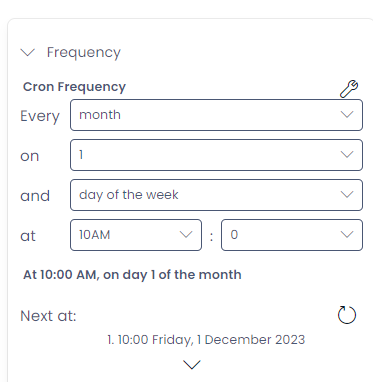Click the arrow in day-of-month selector
The height and width of the screenshot is (382, 373).
(347, 155)
